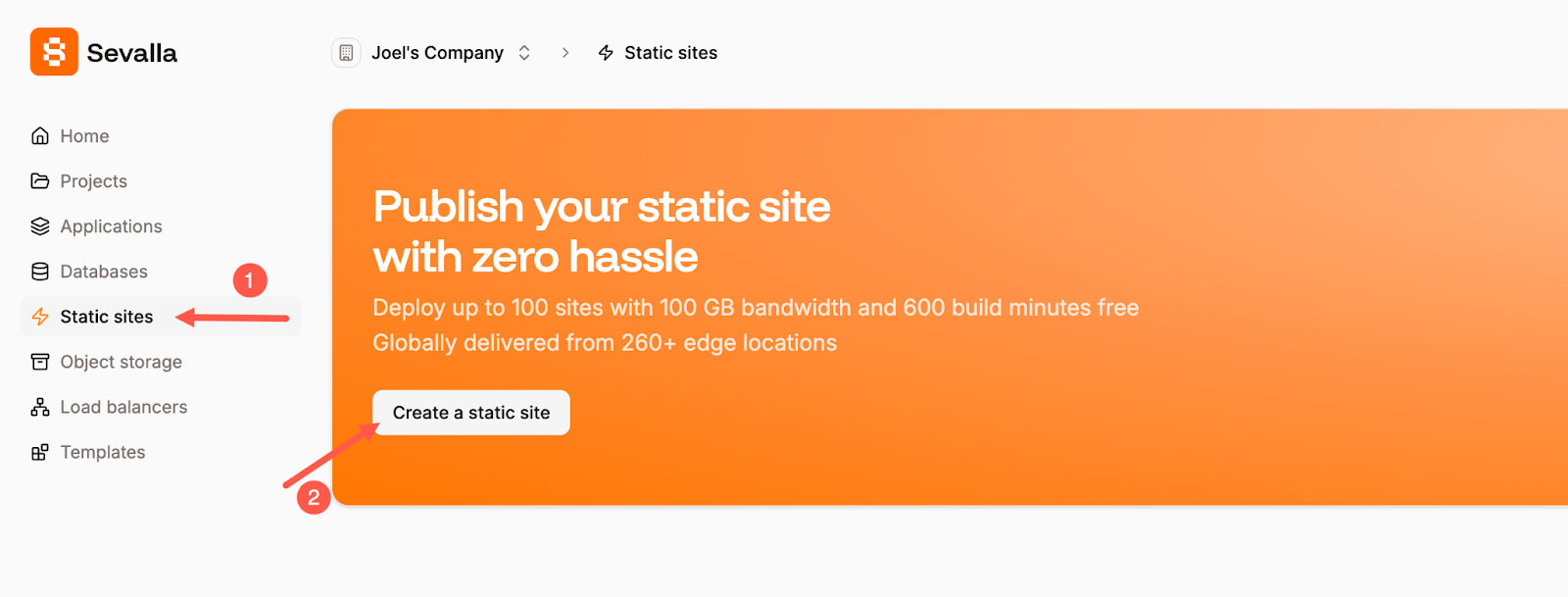Click the Create a static site button

tap(470, 412)
